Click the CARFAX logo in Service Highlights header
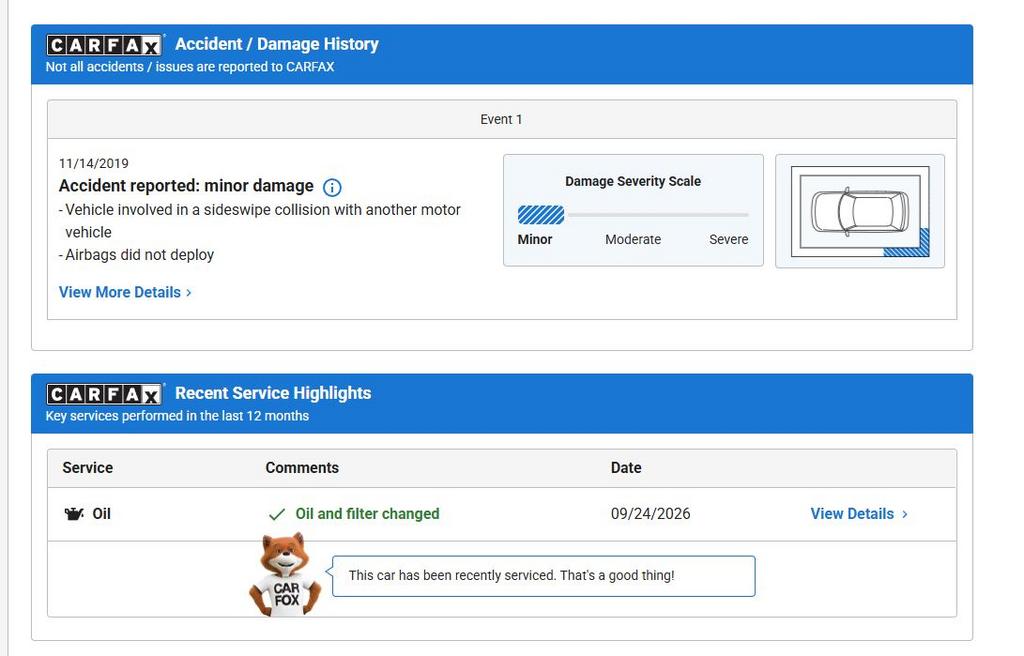The width and height of the screenshot is (1024, 656). tap(104, 394)
